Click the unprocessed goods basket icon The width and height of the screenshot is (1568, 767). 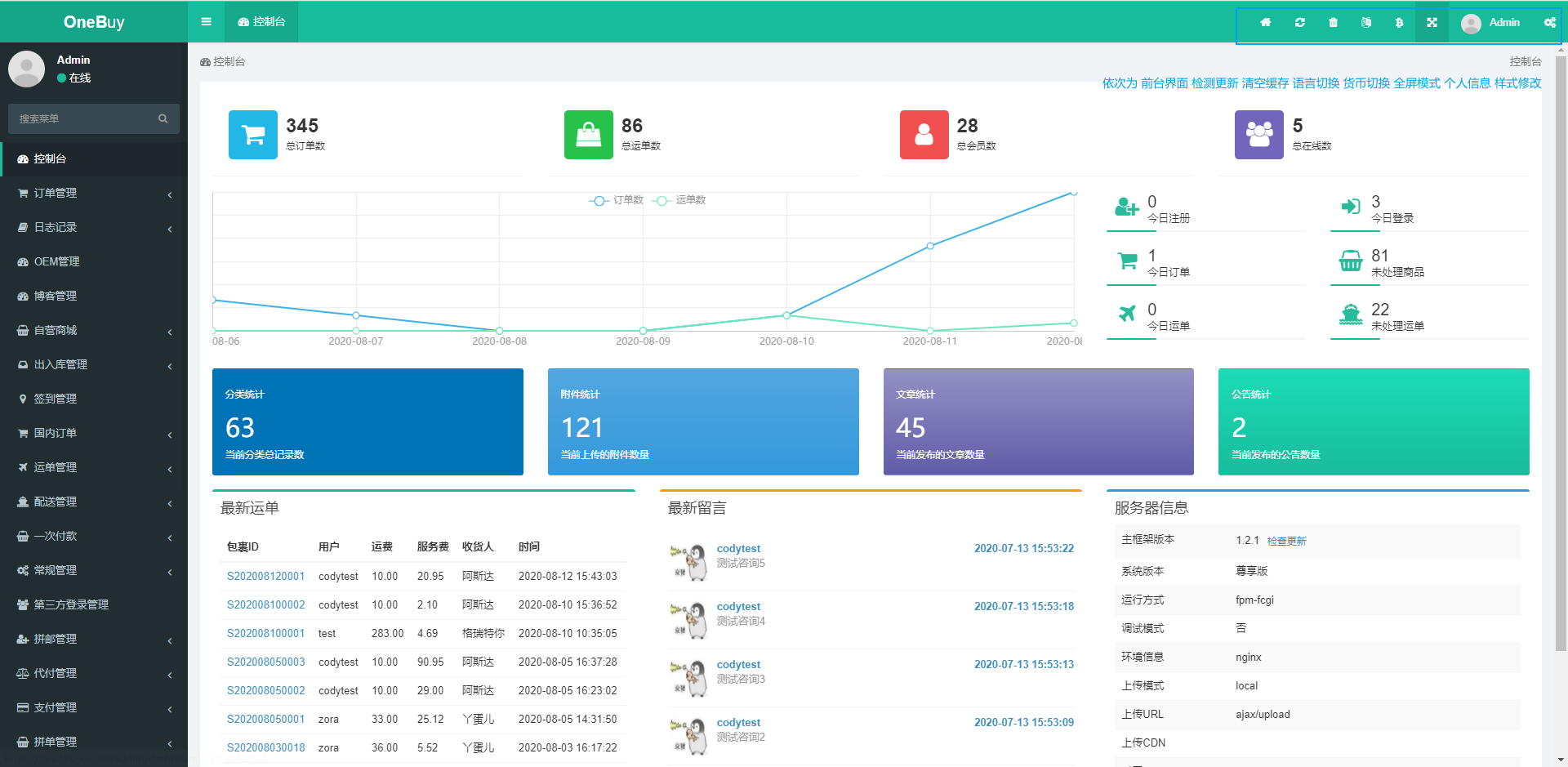(1351, 261)
